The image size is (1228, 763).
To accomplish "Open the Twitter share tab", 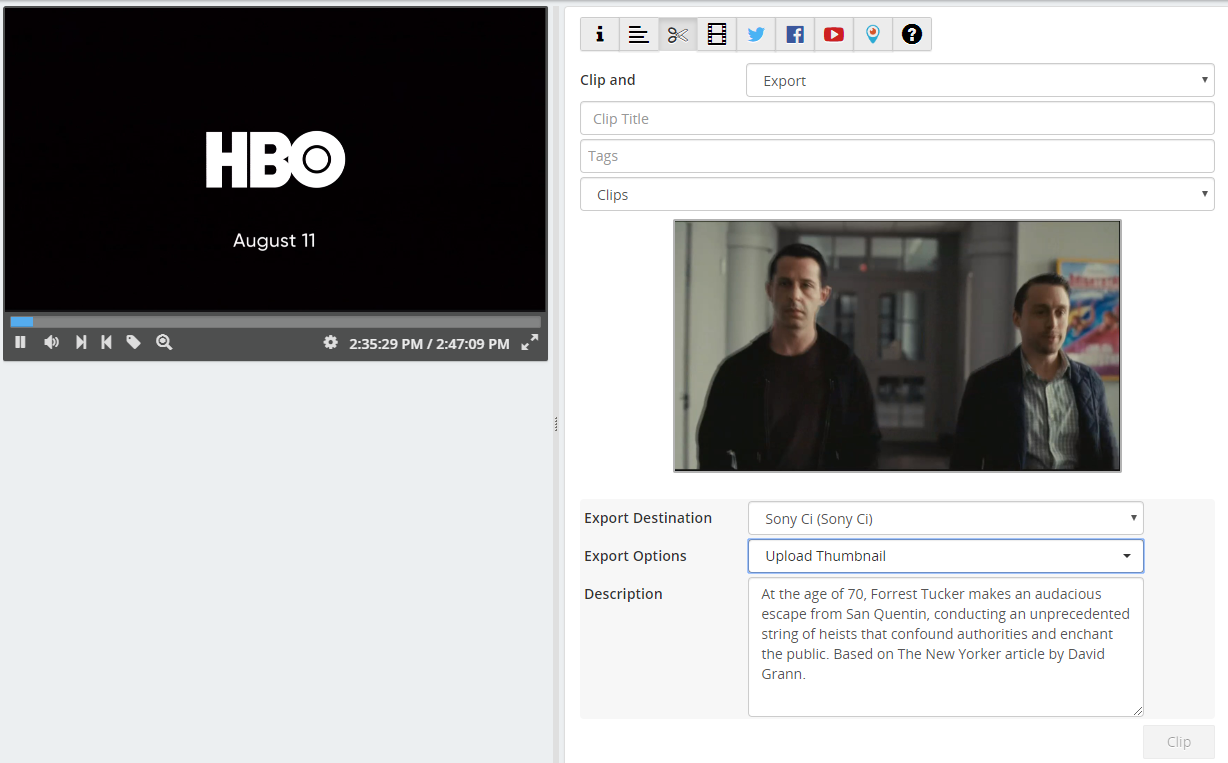I will 756,34.
